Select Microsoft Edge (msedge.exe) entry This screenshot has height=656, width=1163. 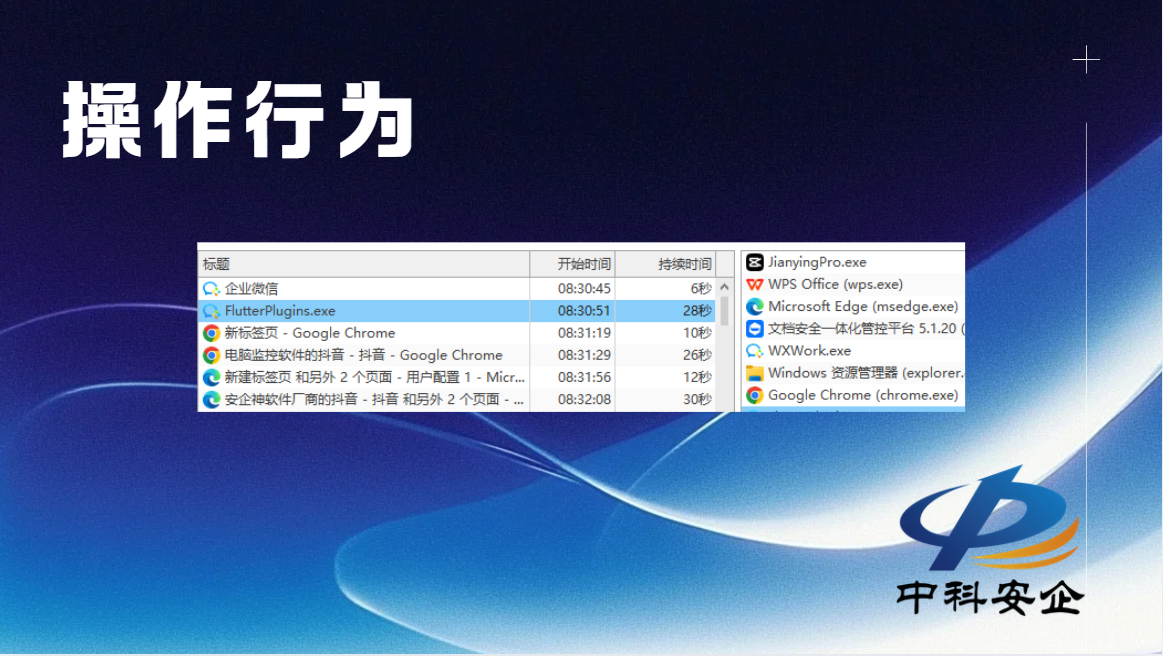863,306
